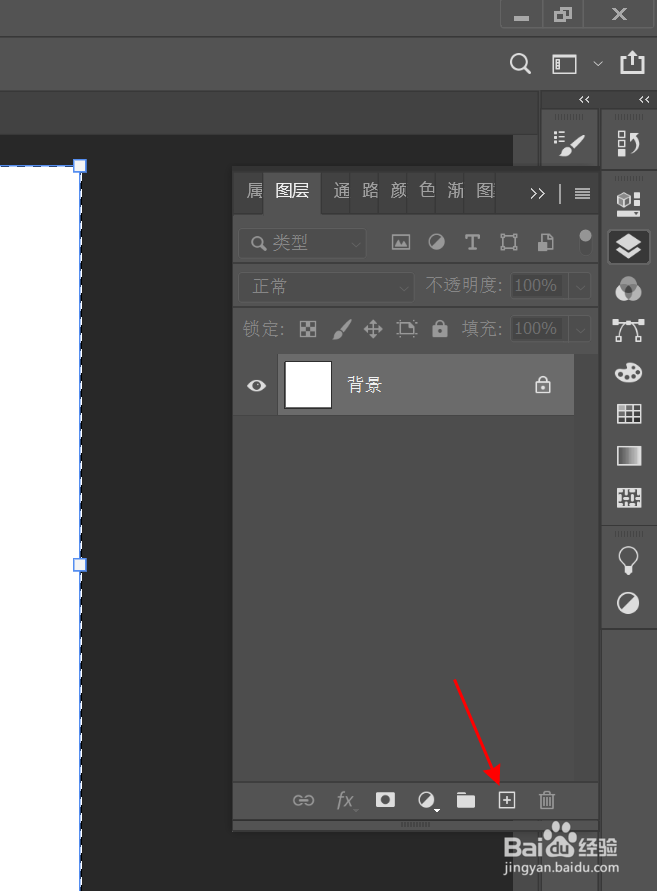Open the Brush Settings panel icon
The image size is (657, 891).
point(569,143)
